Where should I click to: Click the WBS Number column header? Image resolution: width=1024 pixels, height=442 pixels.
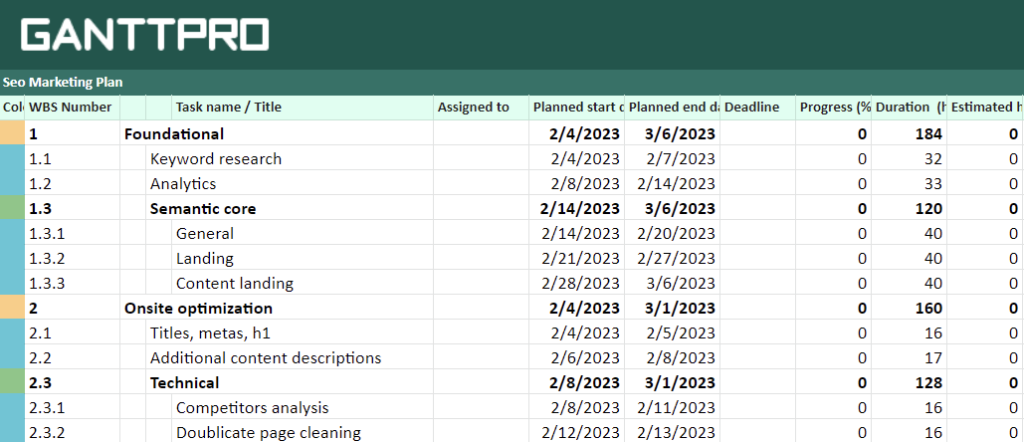[x=72, y=108]
